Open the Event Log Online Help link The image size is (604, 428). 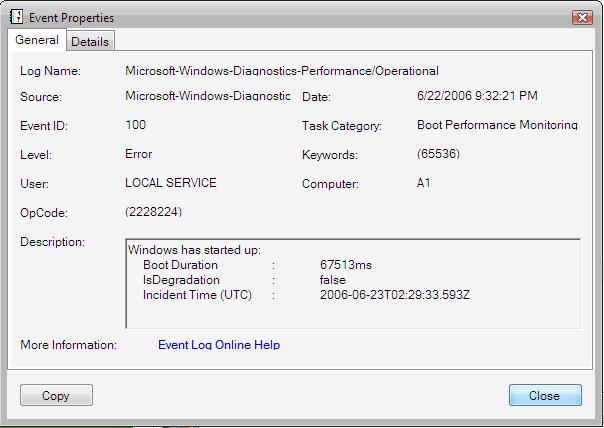click(219, 345)
